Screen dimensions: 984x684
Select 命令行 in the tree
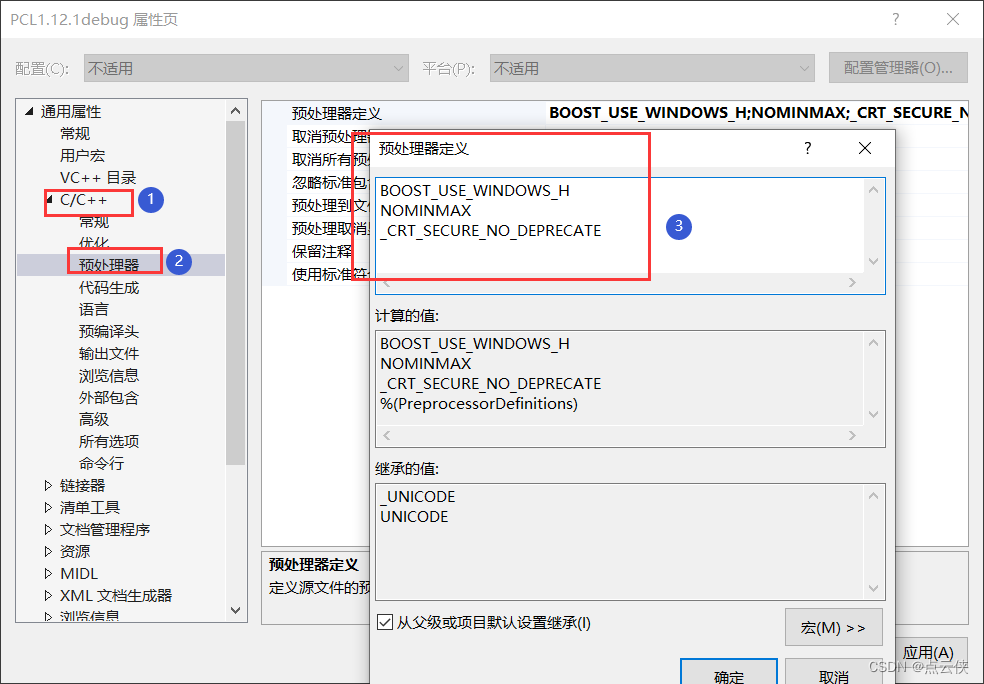(102, 463)
